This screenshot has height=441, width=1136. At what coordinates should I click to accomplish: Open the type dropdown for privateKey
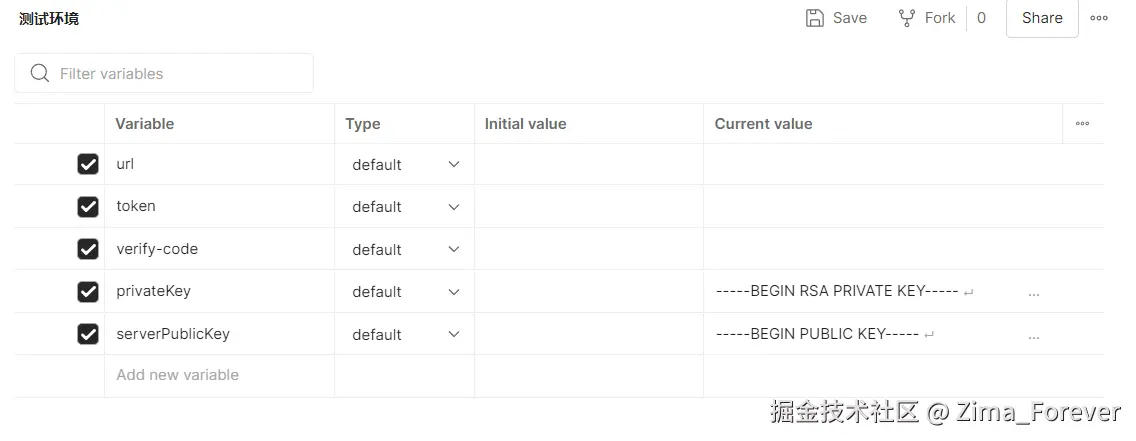405,292
